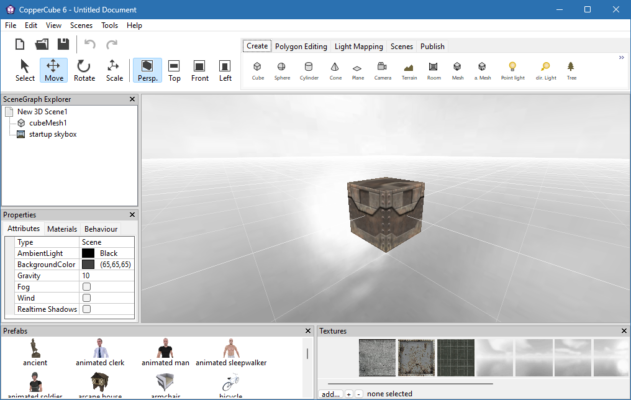The height and width of the screenshot is (400, 631).
Task: Choose the rusty metal texture thumbnail
Action: click(416, 357)
